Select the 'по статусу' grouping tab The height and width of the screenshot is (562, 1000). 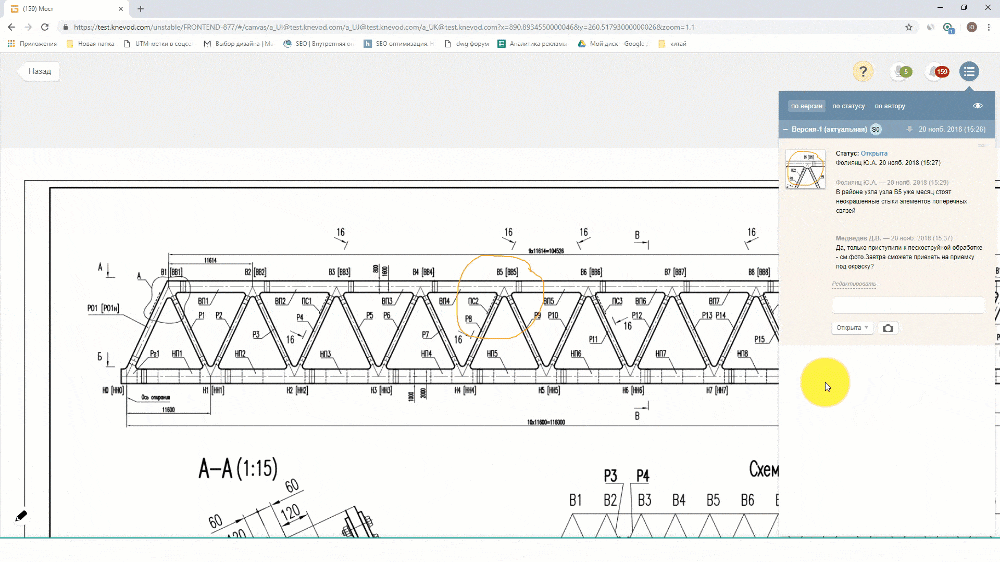point(848,106)
